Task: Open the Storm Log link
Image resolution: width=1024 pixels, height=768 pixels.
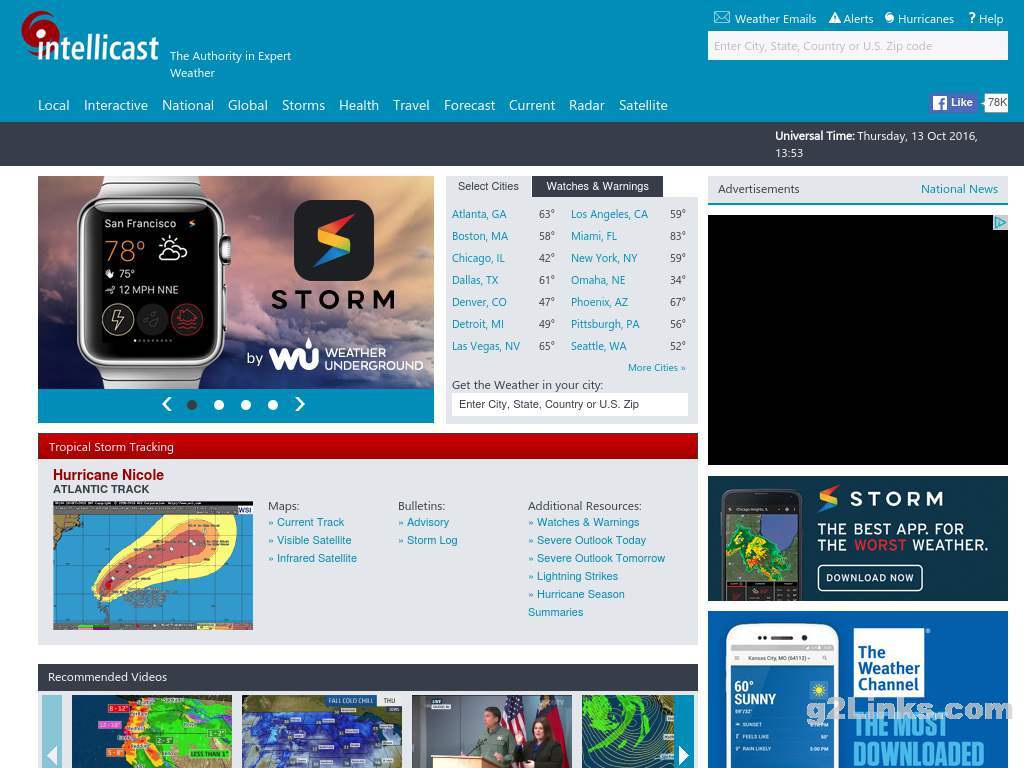Action: pos(432,540)
